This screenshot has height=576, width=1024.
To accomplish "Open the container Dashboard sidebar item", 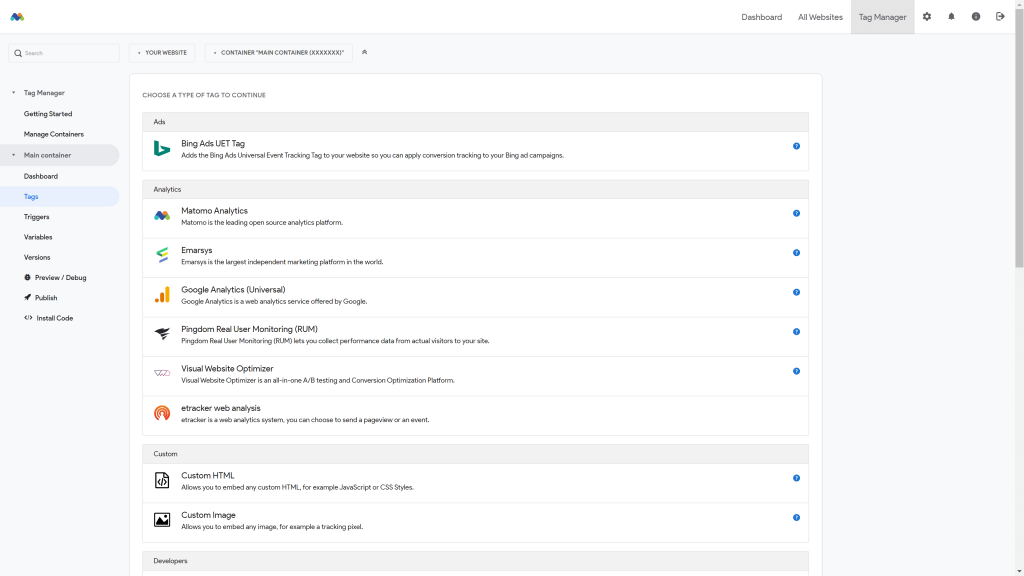I will pyautogui.click(x=40, y=176).
